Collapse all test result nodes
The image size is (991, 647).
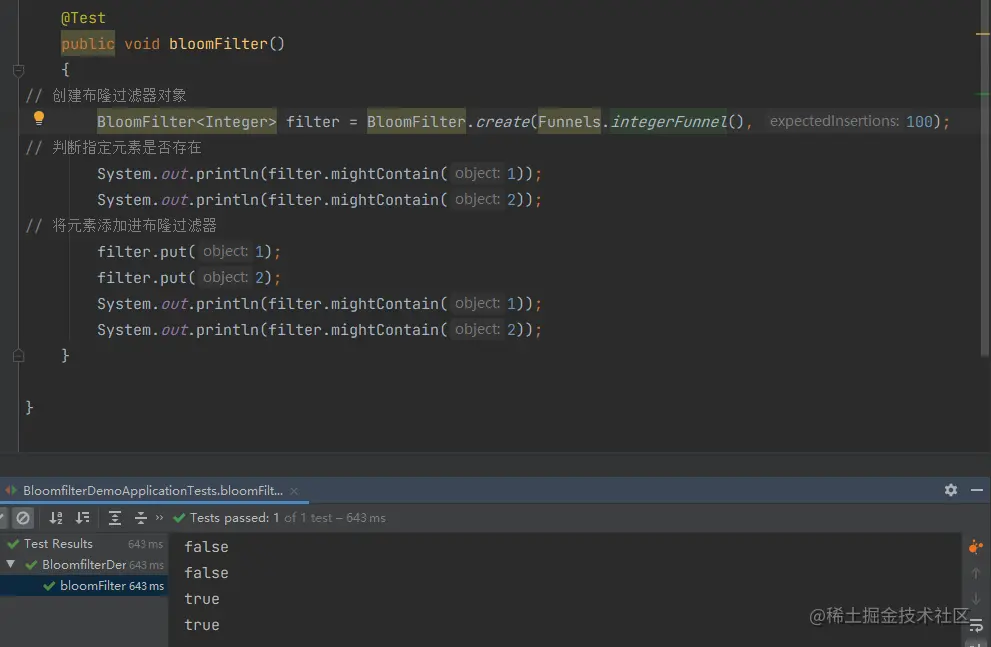click(x=140, y=518)
